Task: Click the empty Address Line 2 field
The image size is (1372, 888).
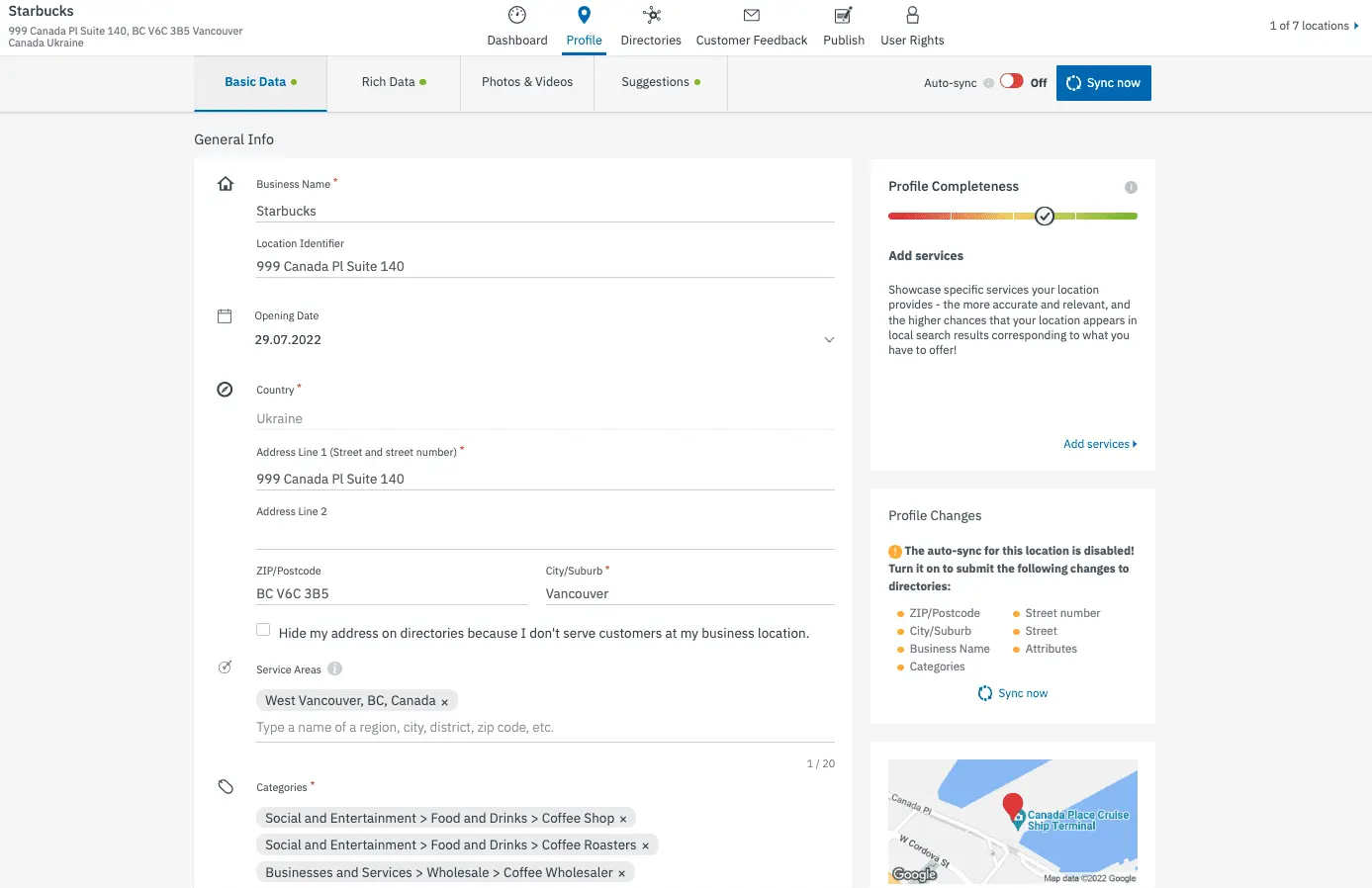Action: tap(545, 537)
